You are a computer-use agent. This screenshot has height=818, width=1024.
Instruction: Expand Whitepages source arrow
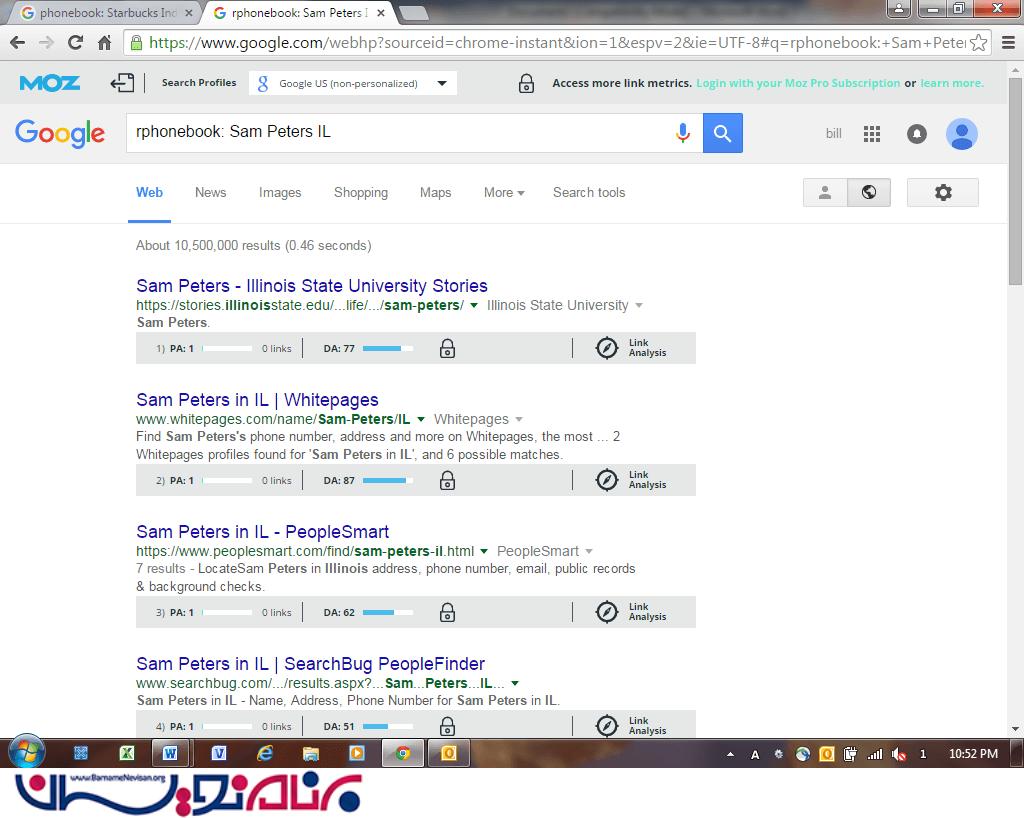pos(519,419)
